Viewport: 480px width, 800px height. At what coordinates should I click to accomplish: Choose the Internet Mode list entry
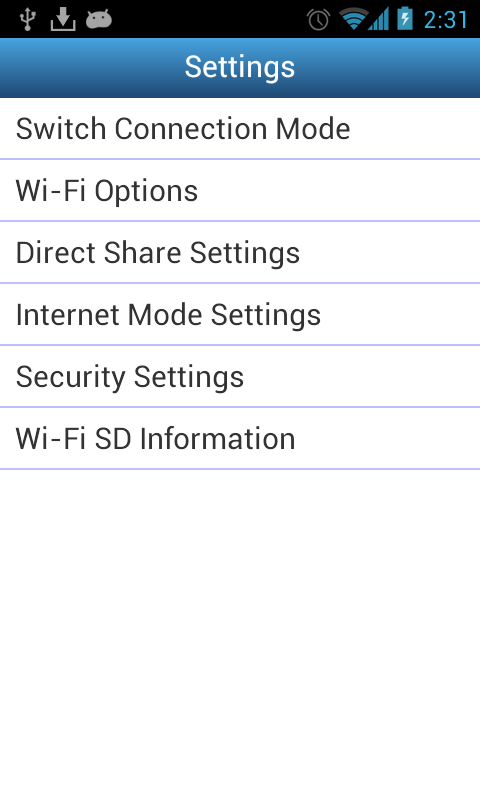point(240,314)
